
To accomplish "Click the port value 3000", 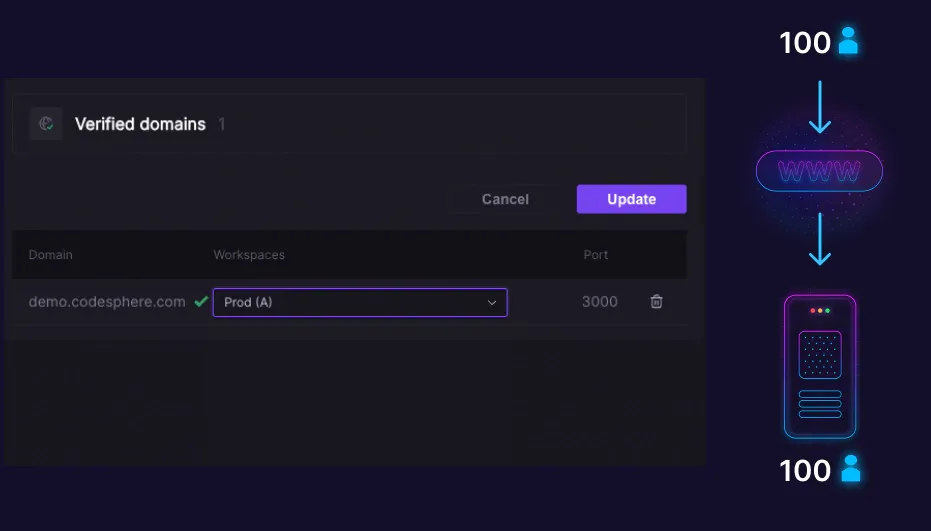I will click(x=600, y=302).
